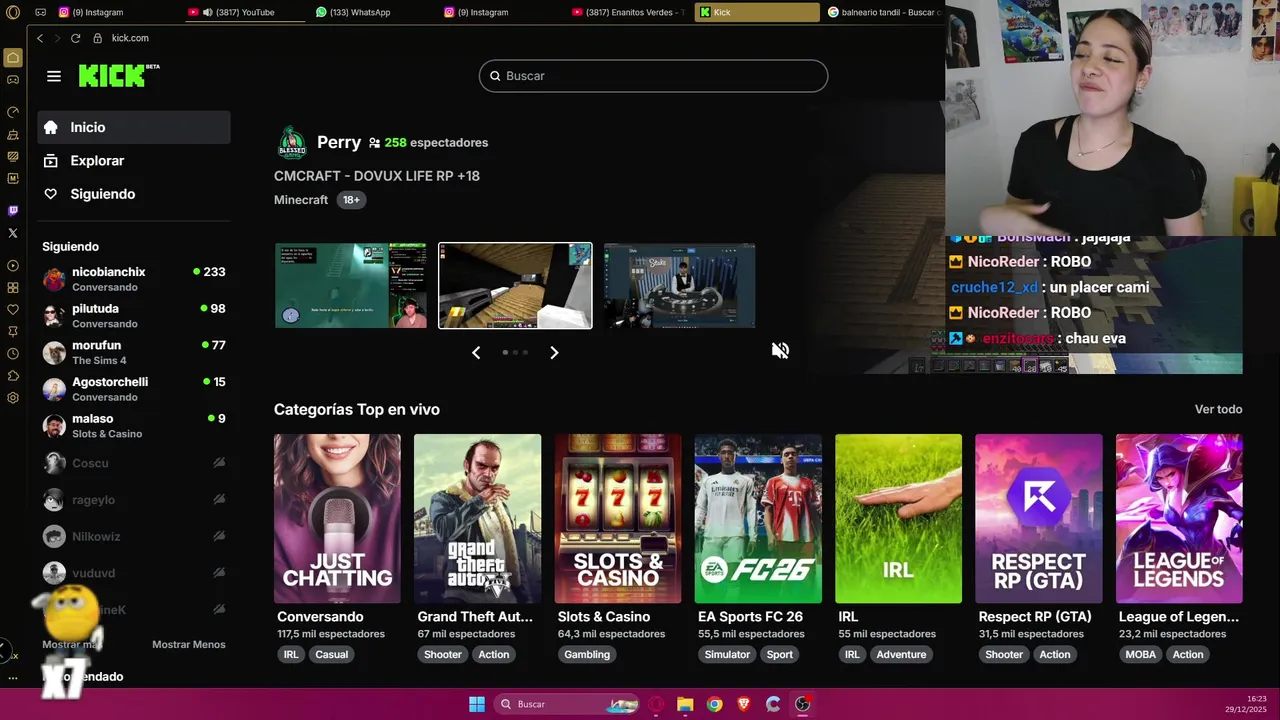This screenshot has width=1280, height=720.
Task: Launch Google Chrome from taskbar
Action: pyautogui.click(x=714, y=704)
